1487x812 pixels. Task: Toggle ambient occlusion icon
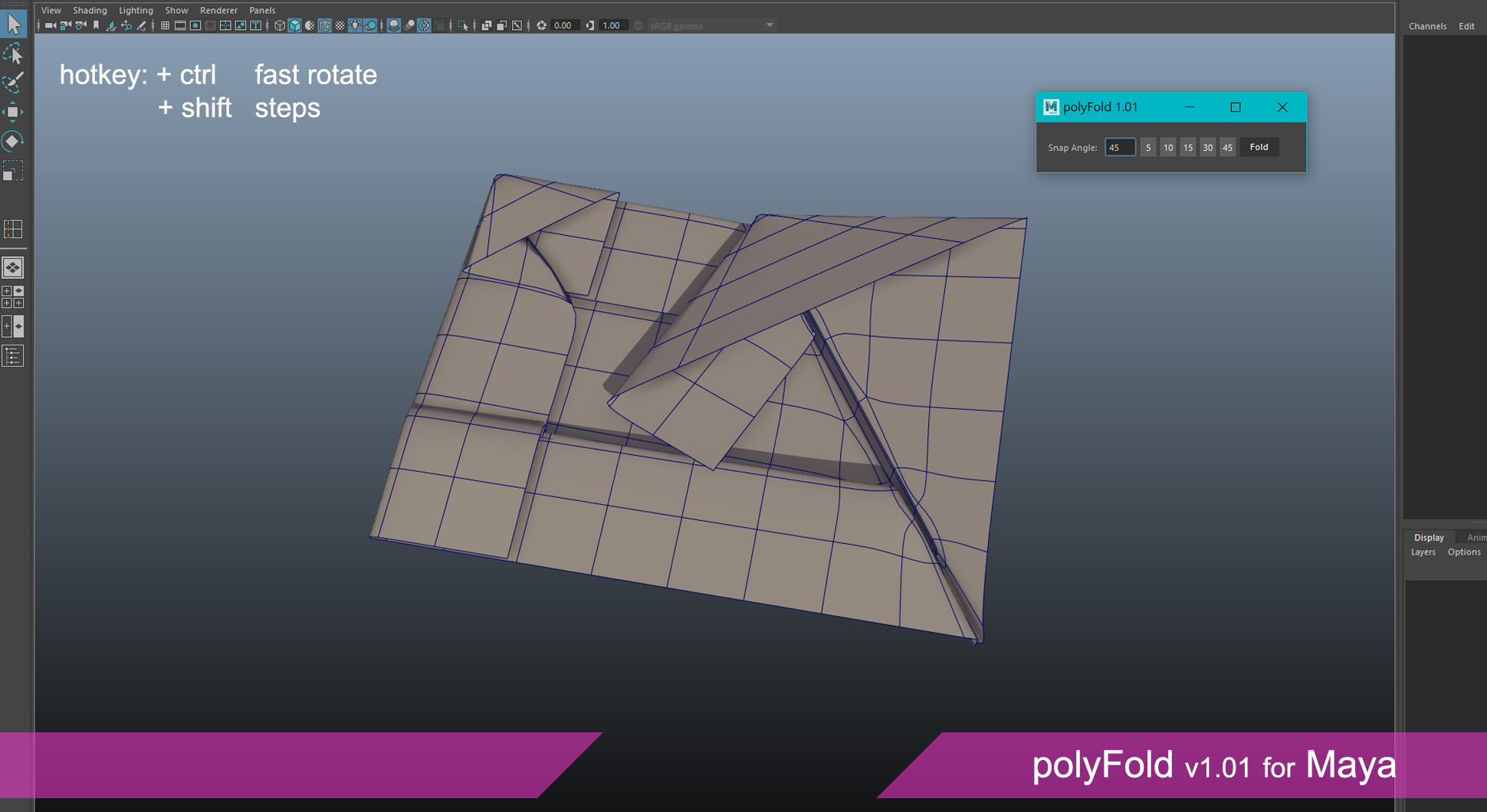pos(393,25)
